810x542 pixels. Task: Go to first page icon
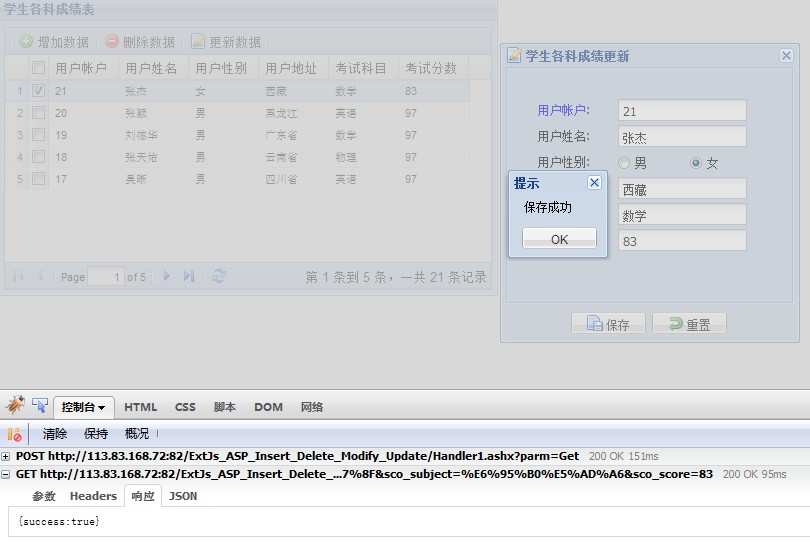pos(18,276)
